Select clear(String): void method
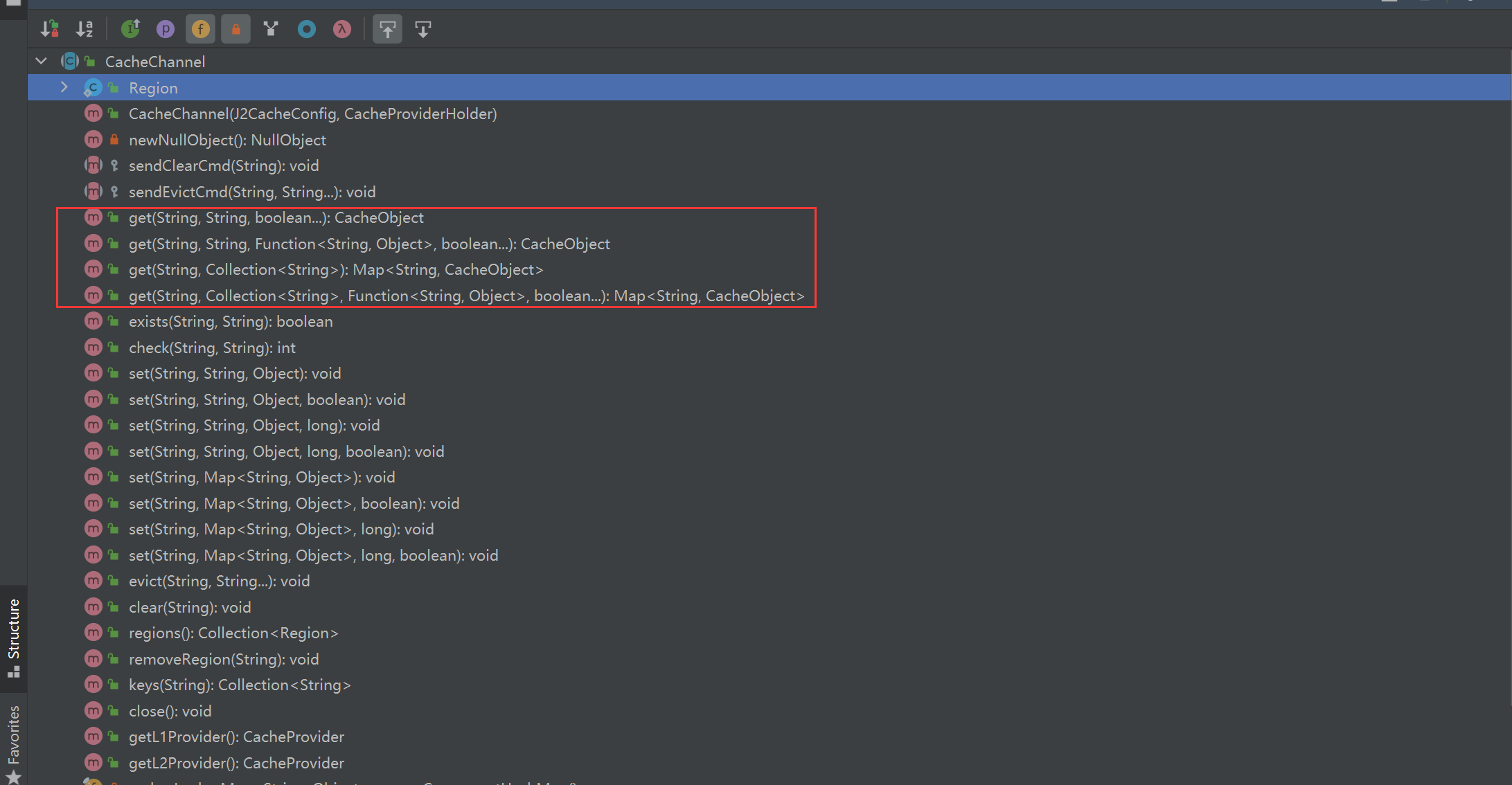This screenshot has width=1512, height=785. pyautogui.click(x=190, y=607)
